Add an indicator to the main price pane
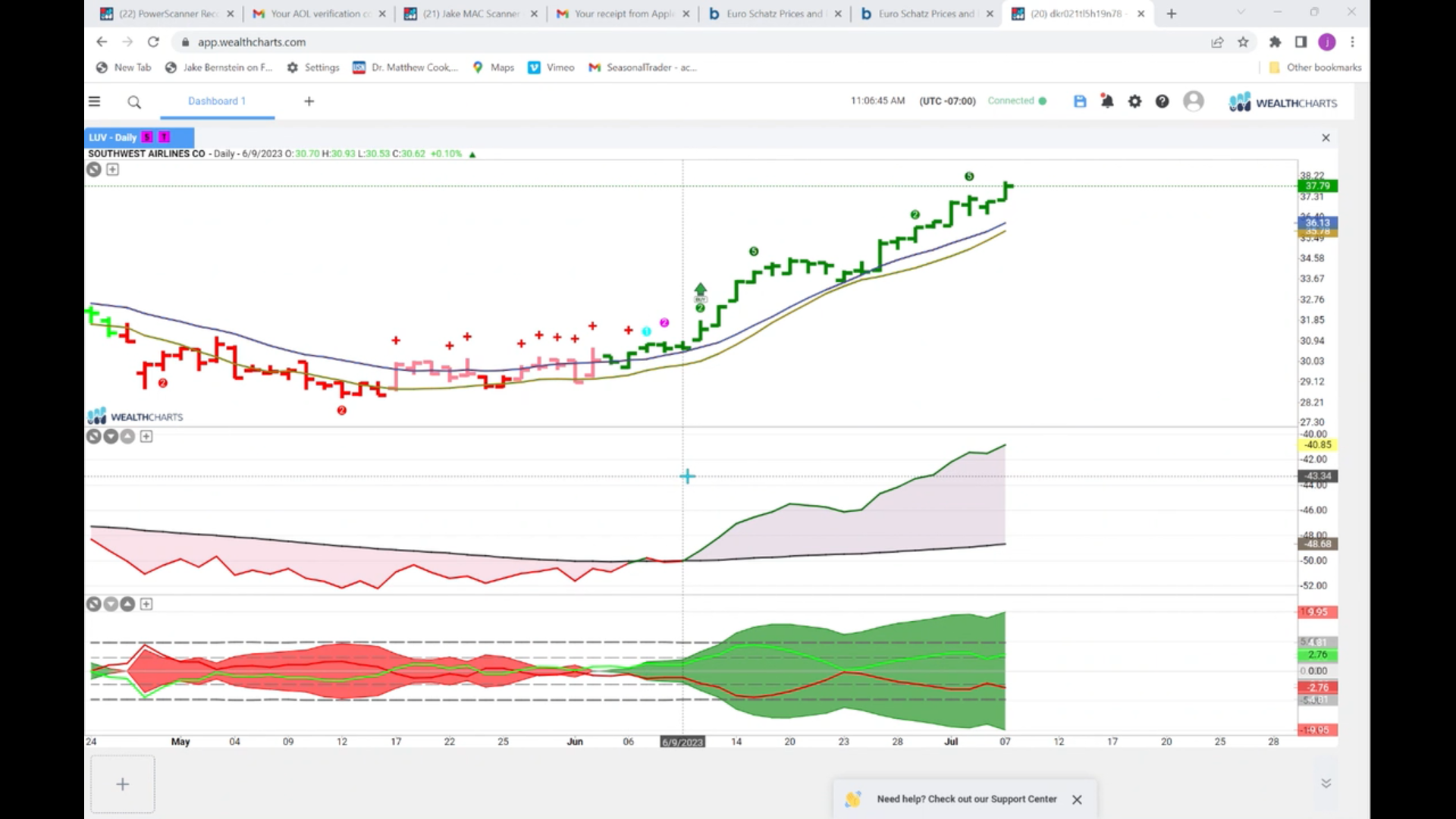Image resolution: width=1456 pixels, height=819 pixels. tap(112, 169)
